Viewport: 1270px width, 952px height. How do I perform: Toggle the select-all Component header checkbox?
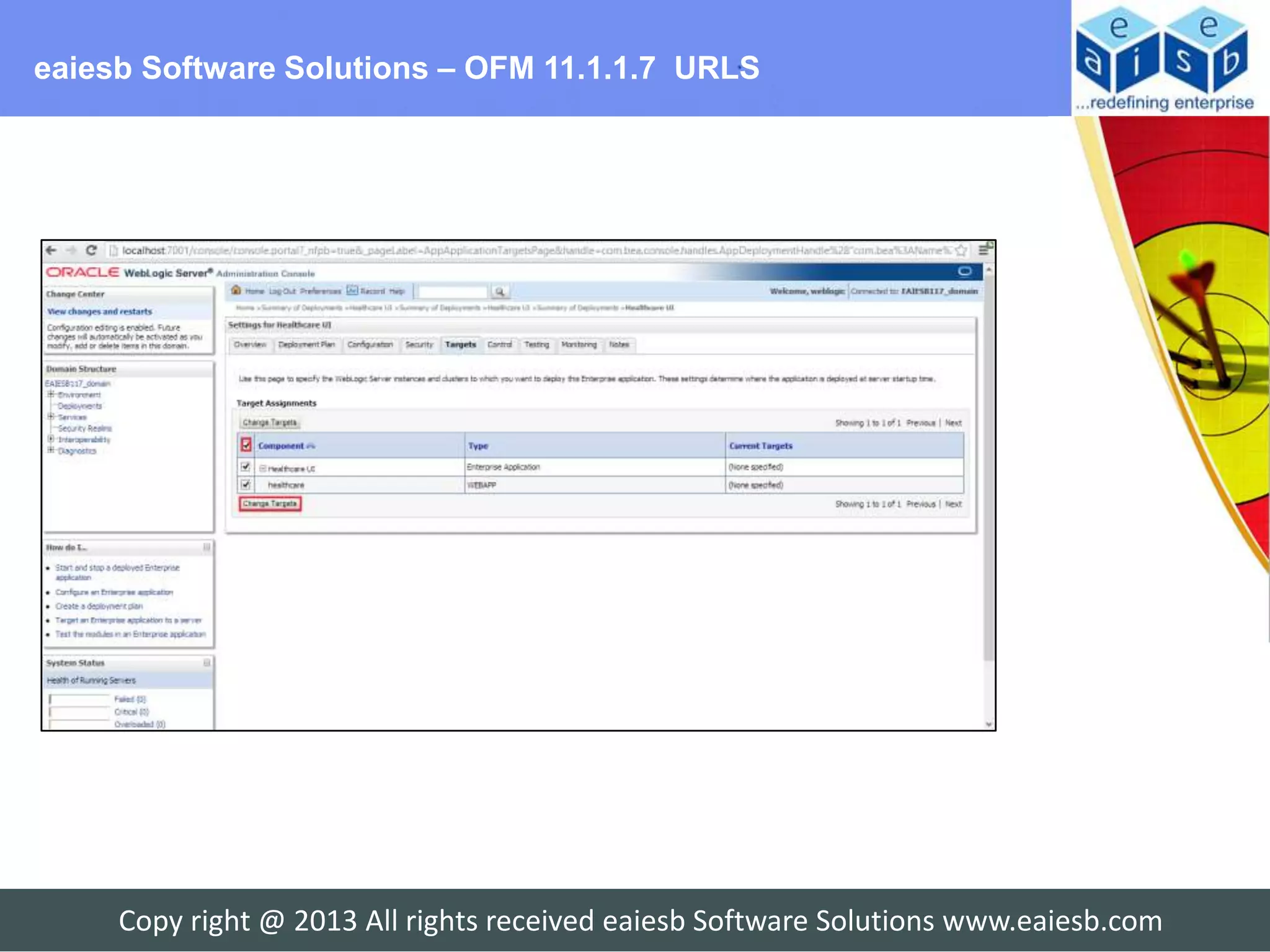[246, 445]
